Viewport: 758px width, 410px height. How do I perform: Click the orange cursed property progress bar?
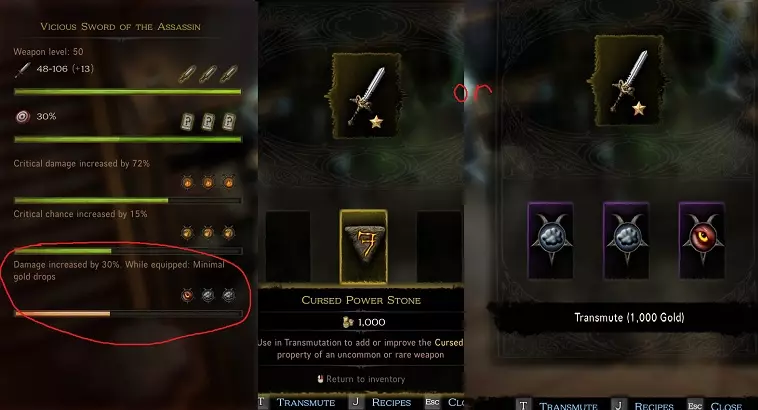128,314
